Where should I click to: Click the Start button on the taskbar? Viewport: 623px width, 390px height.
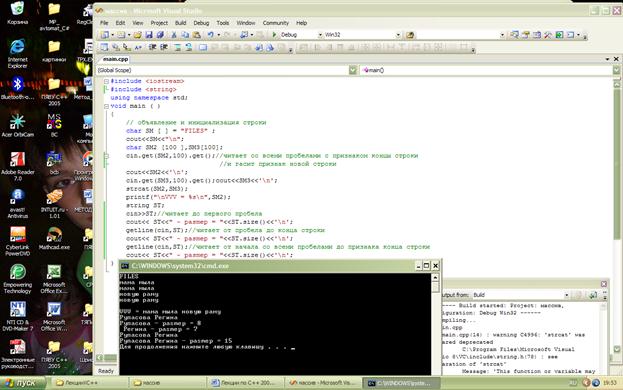(x=22, y=383)
